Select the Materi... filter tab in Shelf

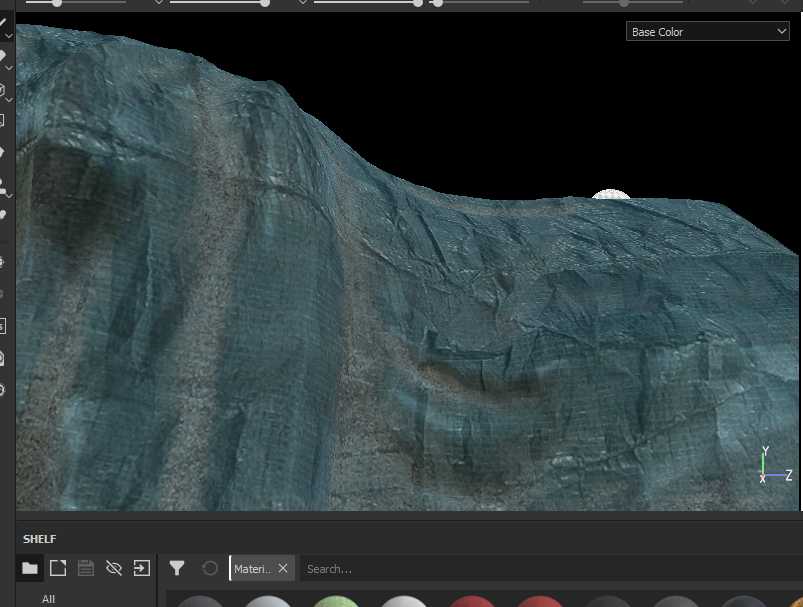(x=253, y=569)
